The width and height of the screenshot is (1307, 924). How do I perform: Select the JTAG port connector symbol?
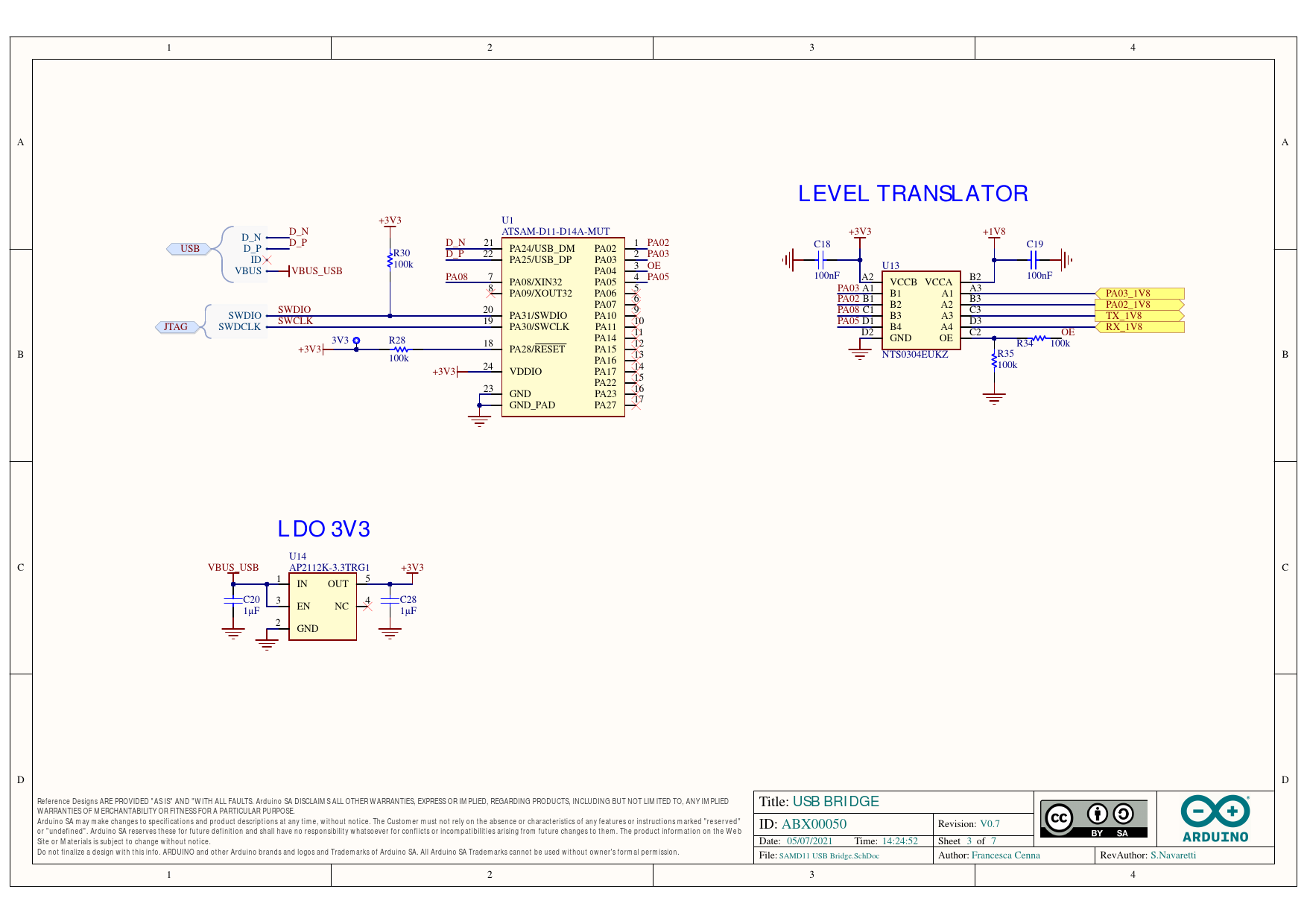click(x=176, y=327)
